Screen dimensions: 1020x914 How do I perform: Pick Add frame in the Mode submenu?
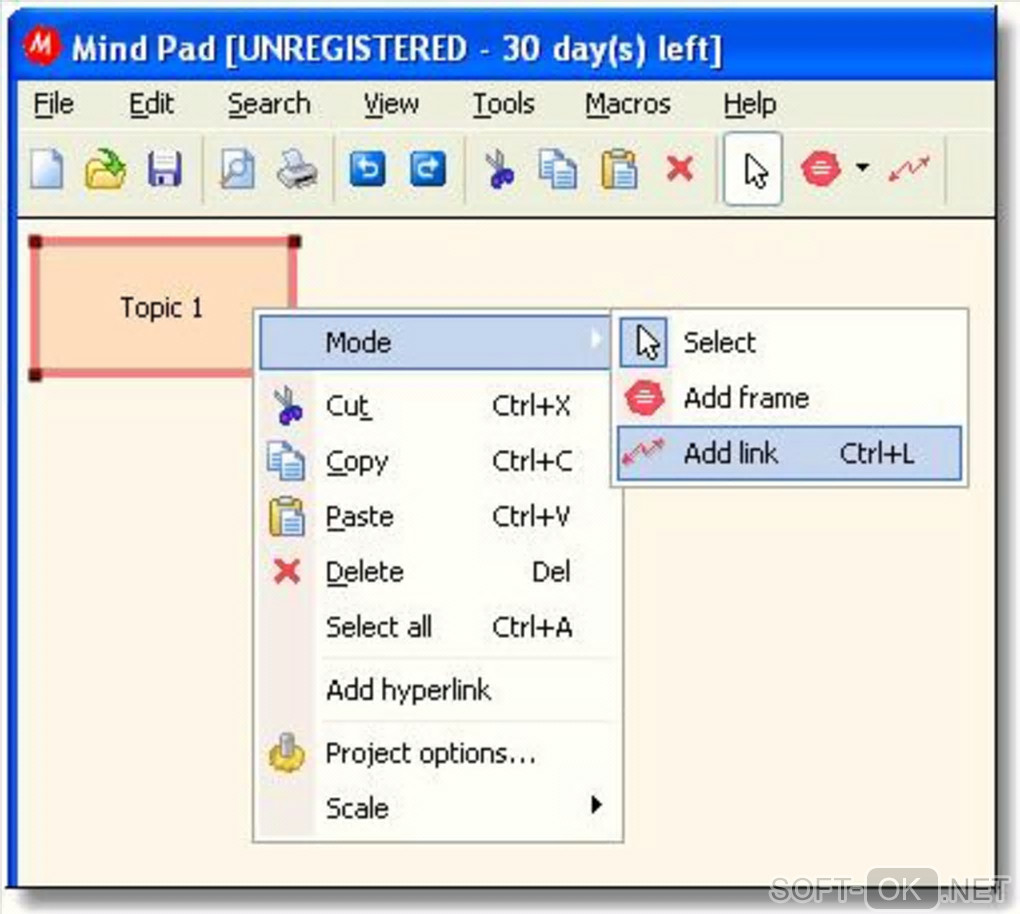tap(789, 397)
